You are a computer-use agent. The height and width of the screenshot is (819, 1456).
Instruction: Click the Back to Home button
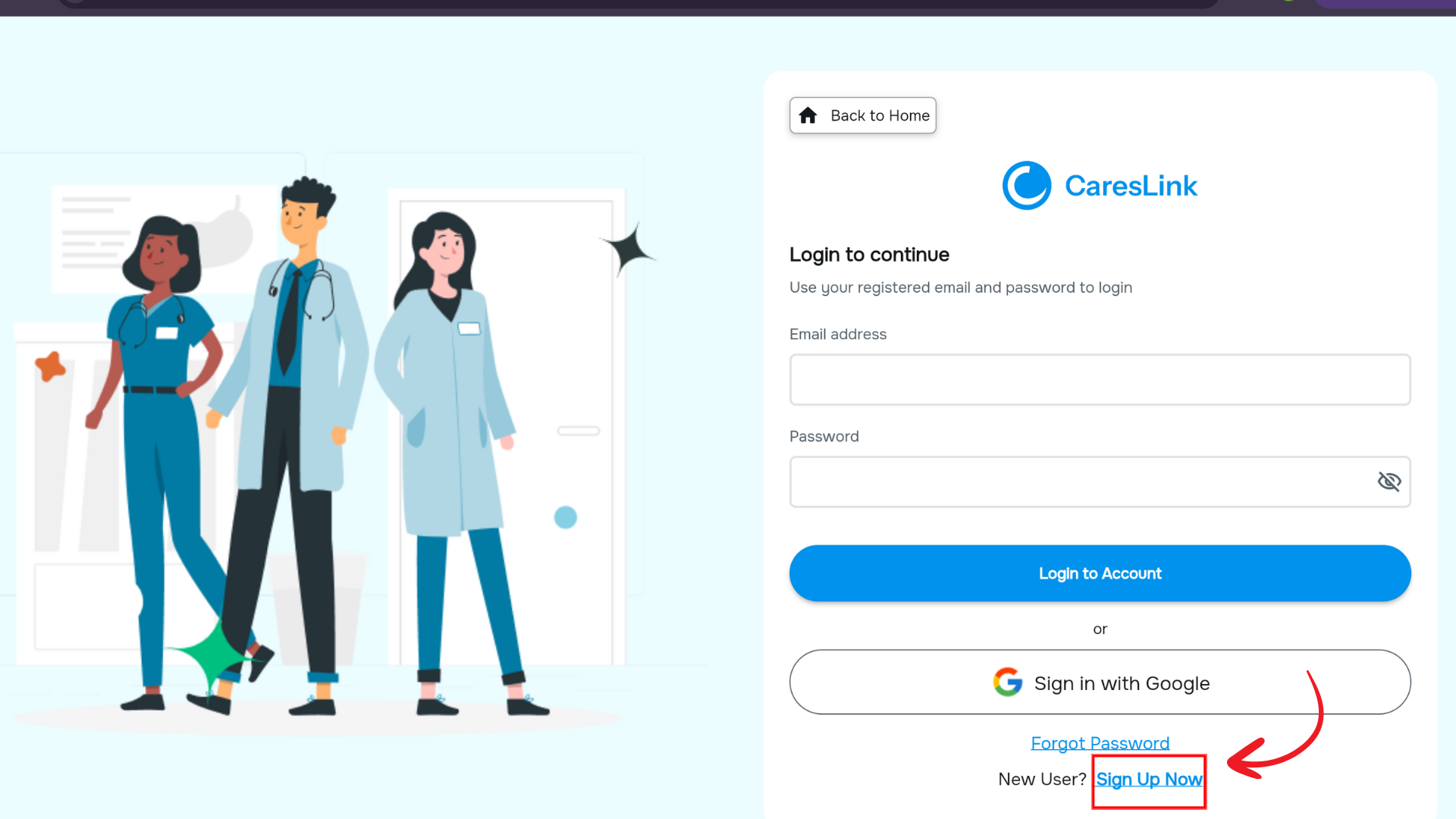862,115
